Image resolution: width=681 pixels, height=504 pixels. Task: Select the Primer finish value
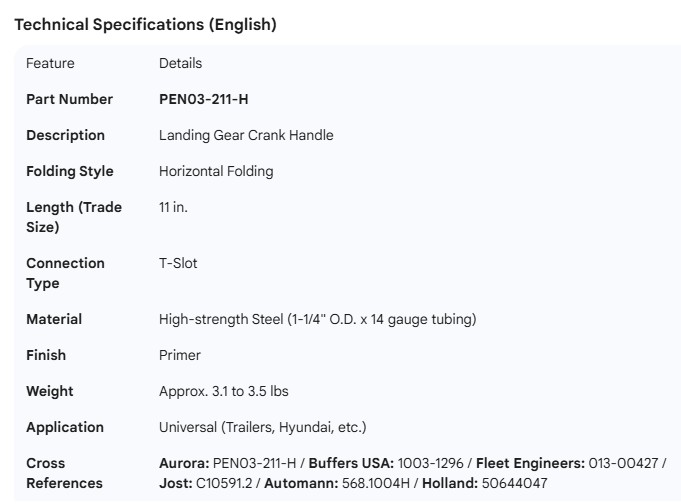pyautogui.click(x=180, y=355)
